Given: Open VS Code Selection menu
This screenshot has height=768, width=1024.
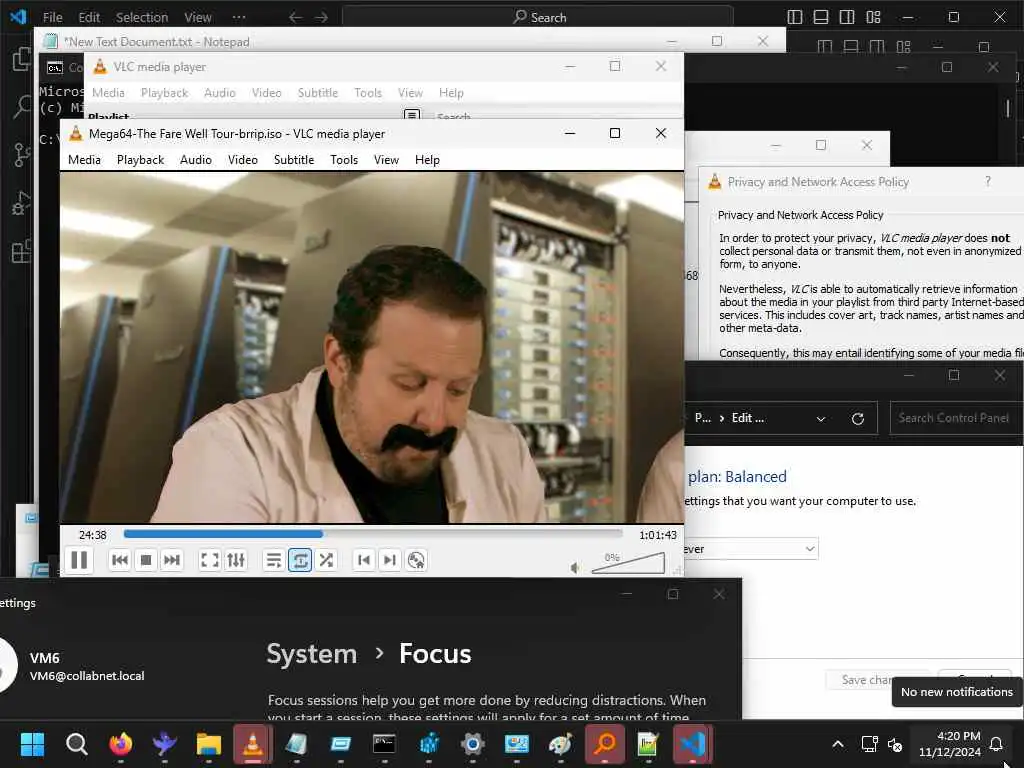Looking at the screenshot, I should (142, 17).
